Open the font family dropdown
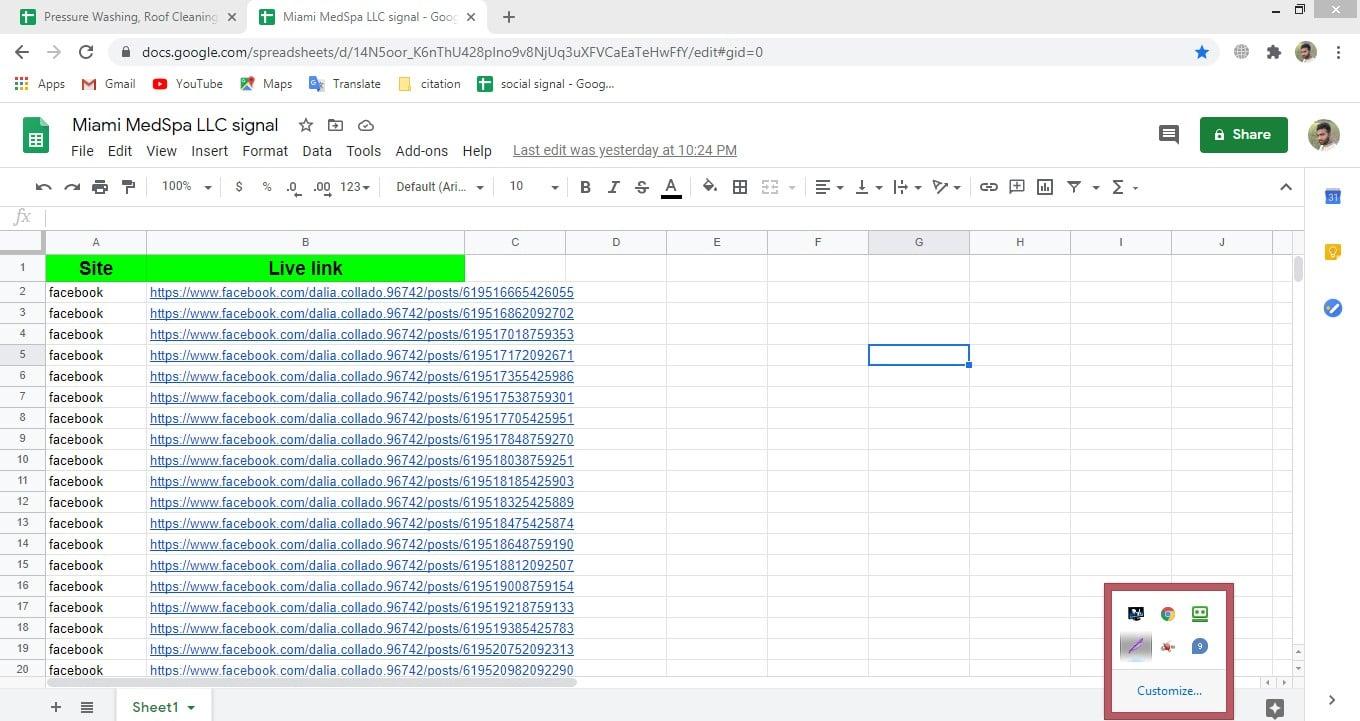Screen dimensions: 1360x721 pyautogui.click(x=439, y=187)
